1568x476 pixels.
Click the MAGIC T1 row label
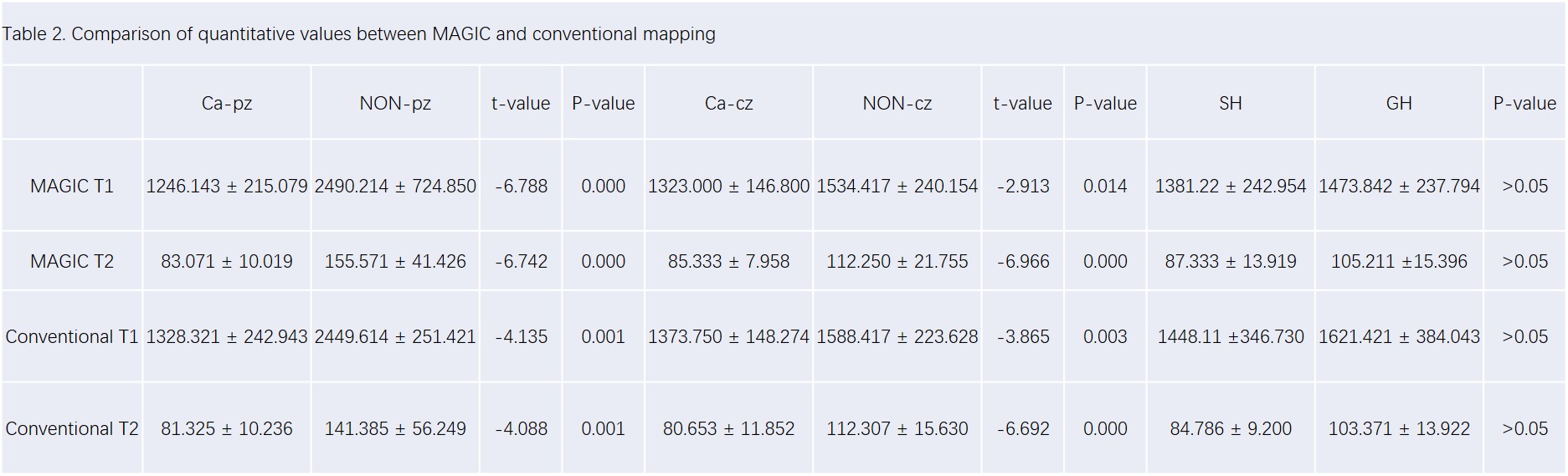[72, 186]
